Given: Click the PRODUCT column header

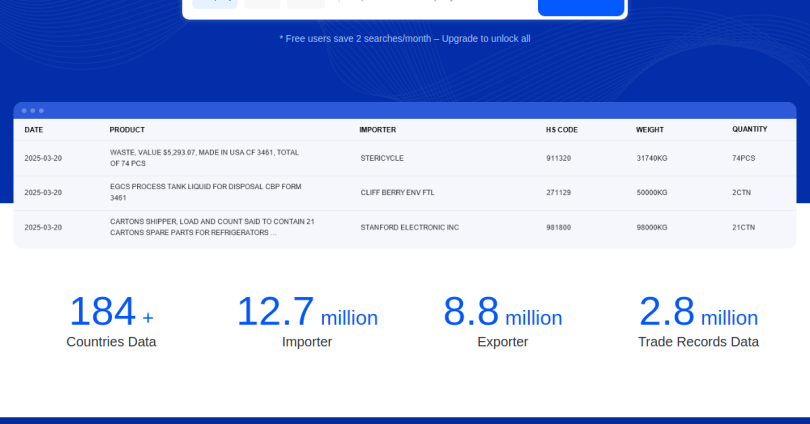Looking at the screenshot, I should coord(127,130).
